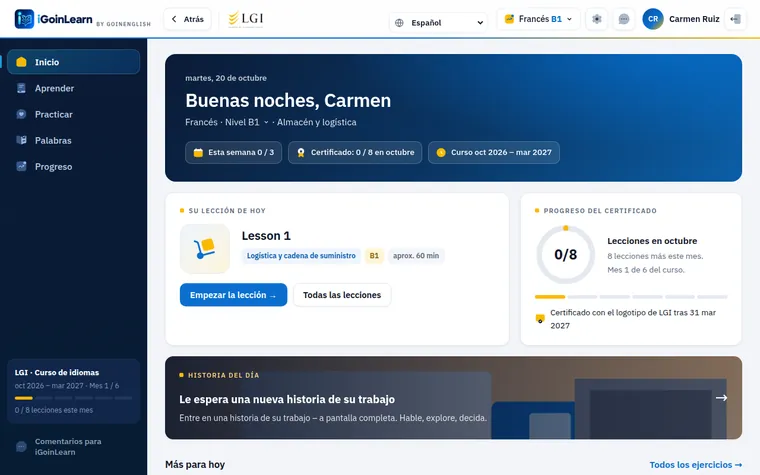760x475 pixels.
Task: Click the logout icon beside Carmen Ruiz
Action: (x=735, y=19)
